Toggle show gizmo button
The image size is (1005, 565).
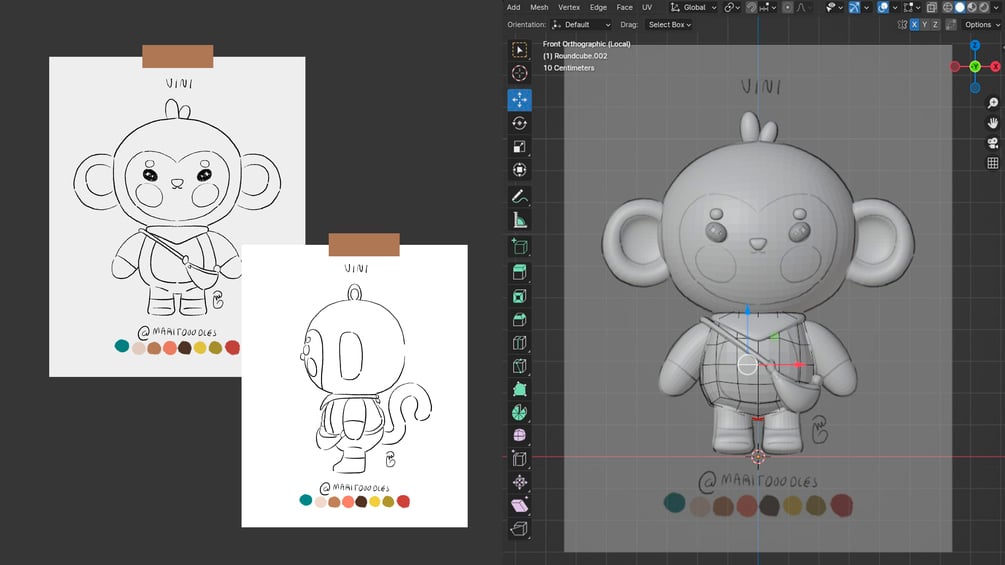pyautogui.click(x=854, y=7)
